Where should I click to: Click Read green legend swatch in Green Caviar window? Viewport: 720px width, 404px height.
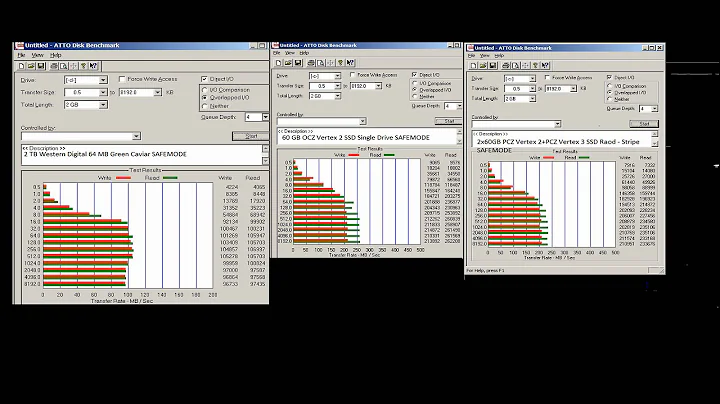pos(170,178)
